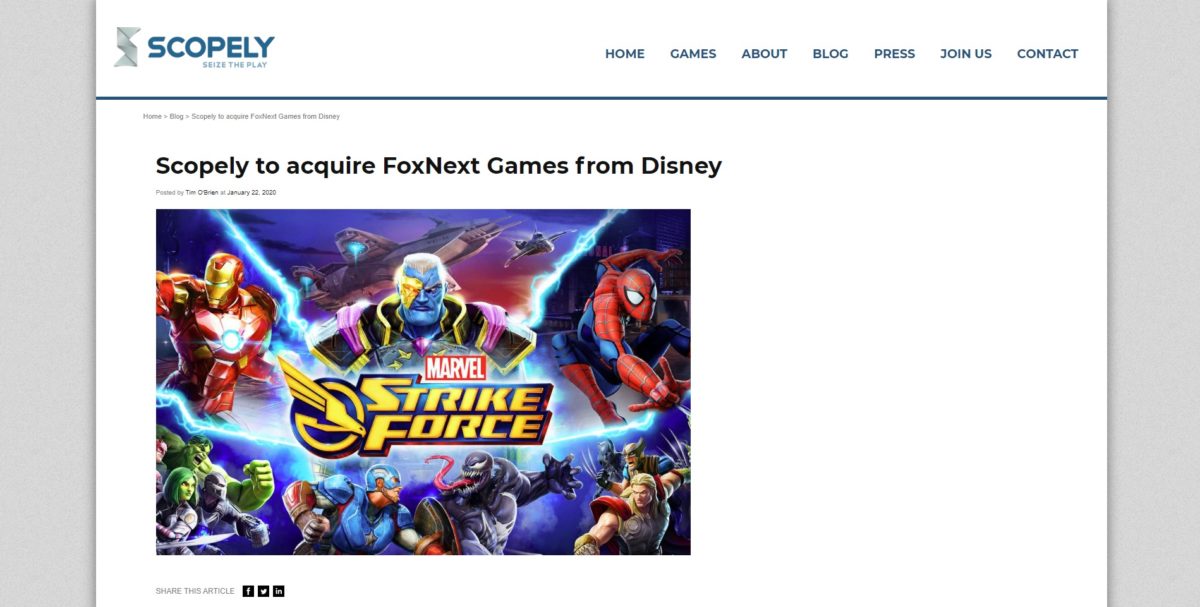Share the article on LinkedIn
This screenshot has height=607, width=1200.
point(279,591)
